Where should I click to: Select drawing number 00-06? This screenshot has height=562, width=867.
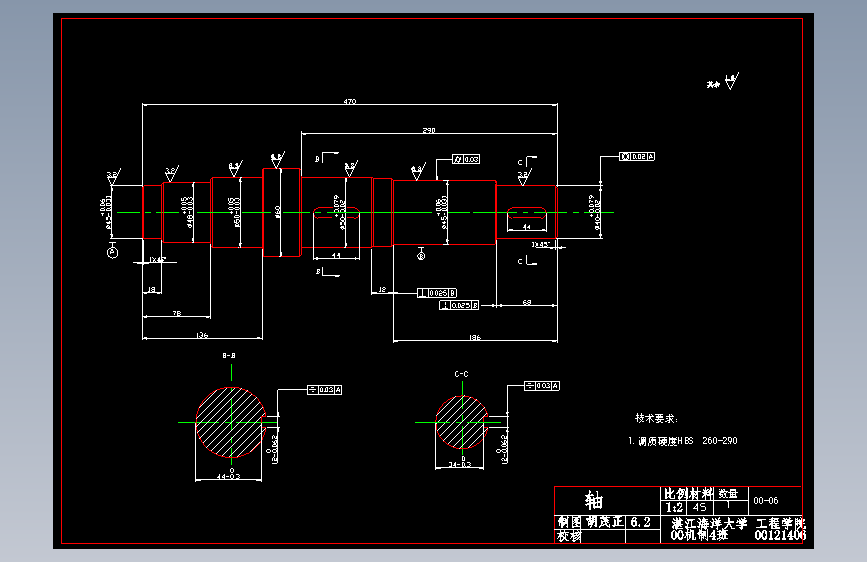click(766, 501)
